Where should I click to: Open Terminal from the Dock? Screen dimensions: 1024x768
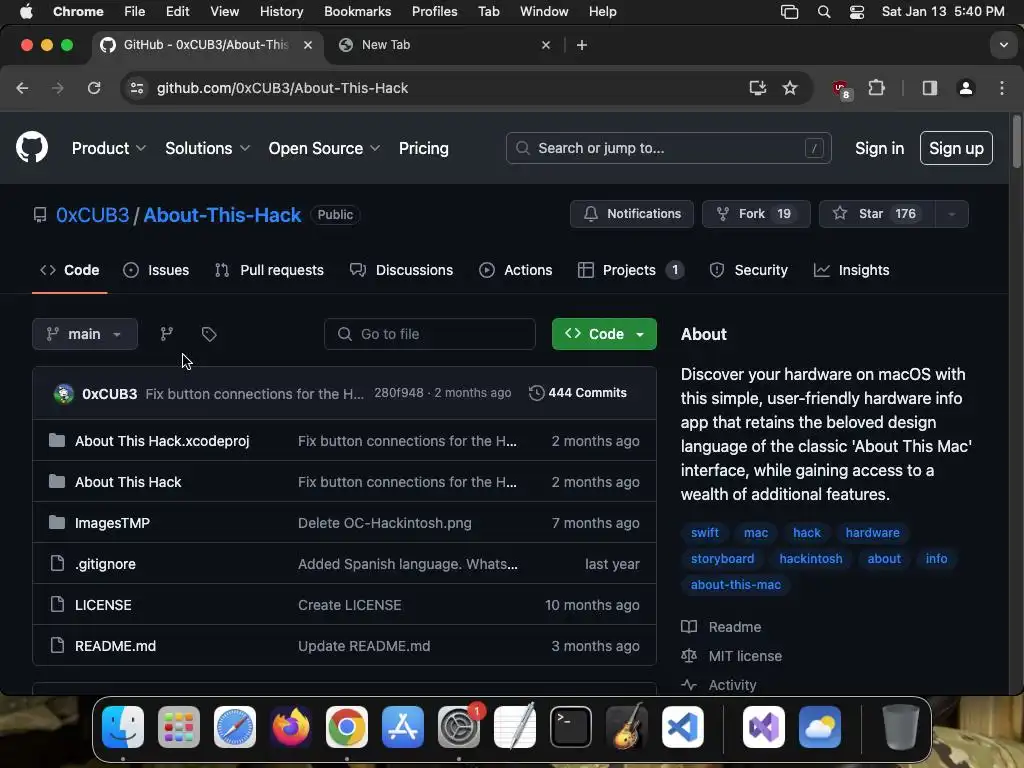(x=571, y=727)
